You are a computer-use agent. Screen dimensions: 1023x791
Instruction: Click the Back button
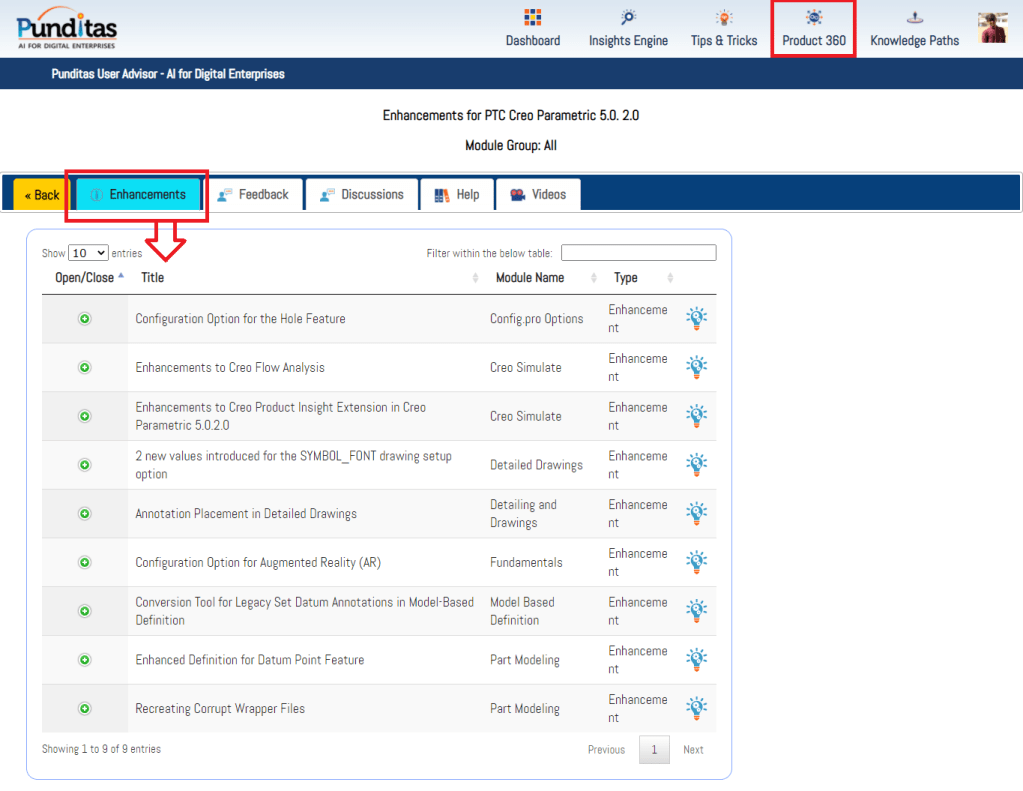[40, 195]
